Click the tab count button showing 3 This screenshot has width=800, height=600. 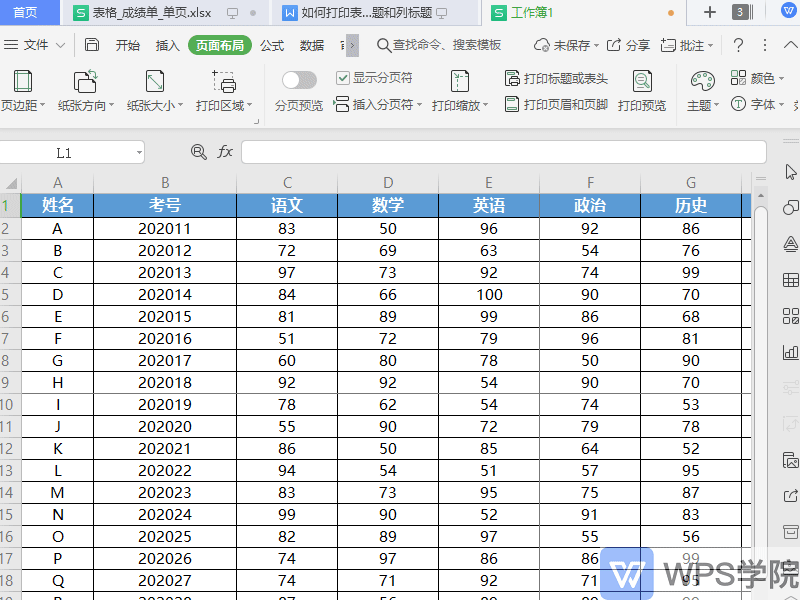pos(740,12)
